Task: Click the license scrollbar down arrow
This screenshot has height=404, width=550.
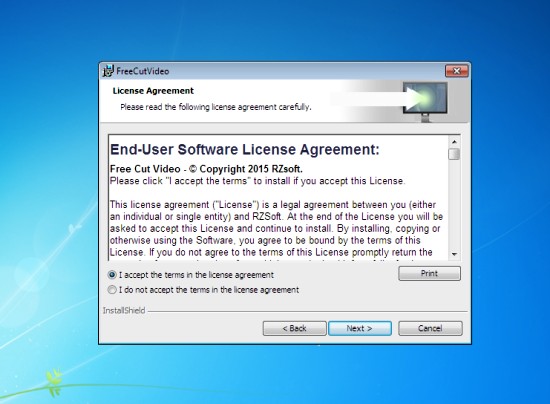Action: [454, 254]
